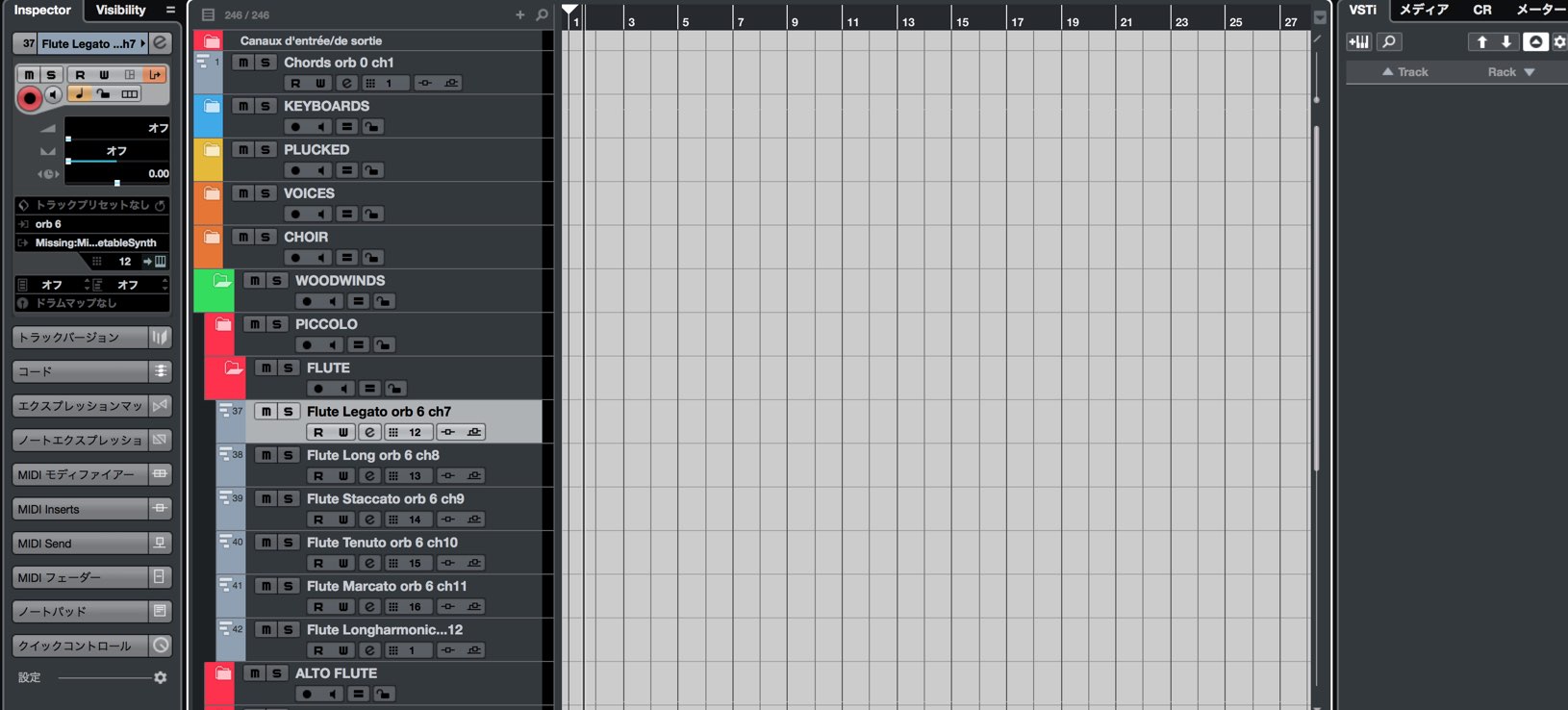Toggle monitor on ALTO FLUTE folder
1568x710 pixels.
(334, 695)
